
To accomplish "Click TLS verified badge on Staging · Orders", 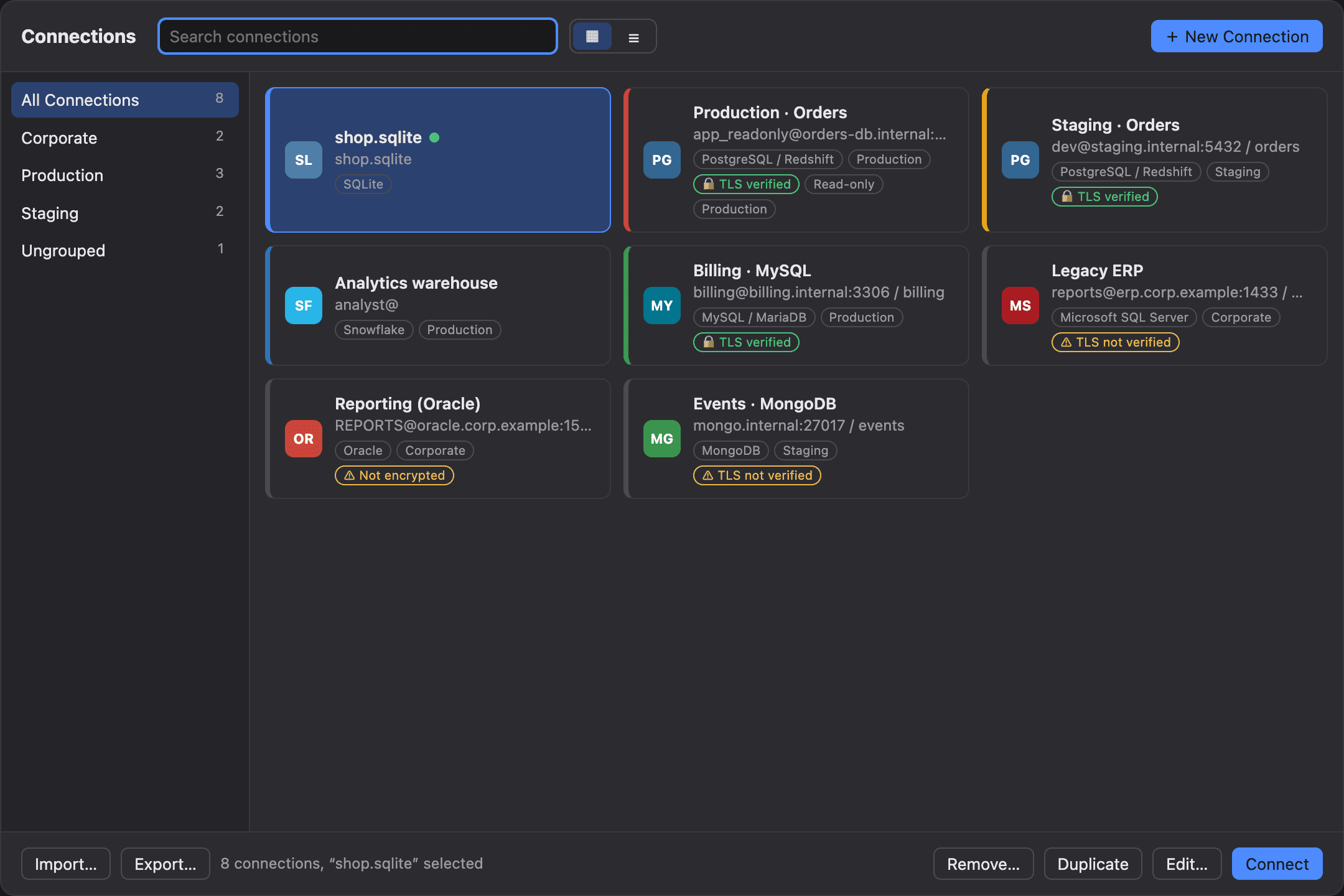I will (x=1104, y=197).
